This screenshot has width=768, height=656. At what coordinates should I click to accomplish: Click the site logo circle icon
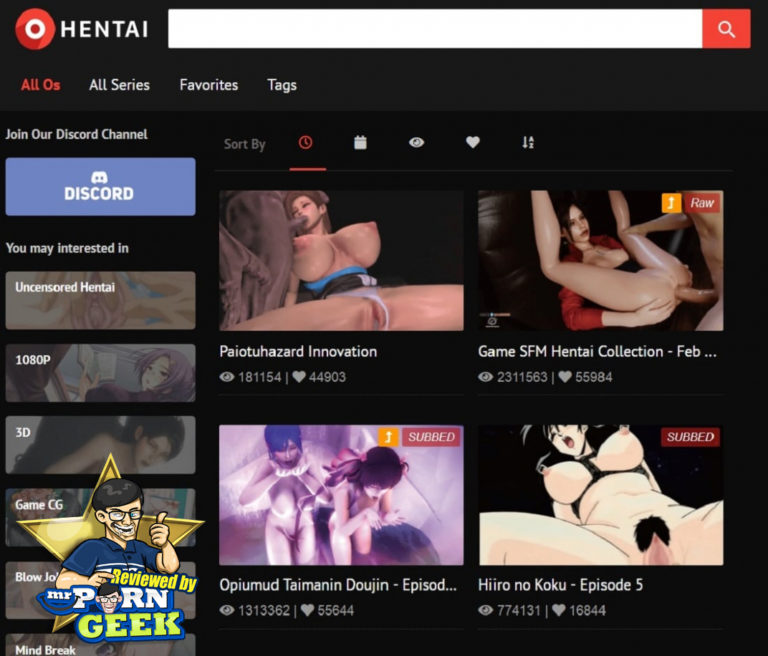click(x=35, y=29)
